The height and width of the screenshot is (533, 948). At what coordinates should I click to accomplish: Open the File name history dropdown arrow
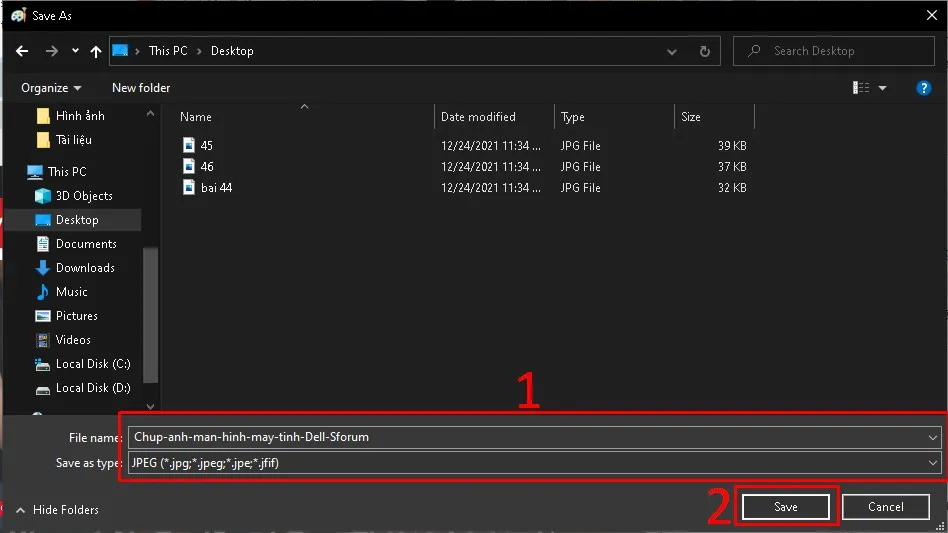pyautogui.click(x=933, y=437)
